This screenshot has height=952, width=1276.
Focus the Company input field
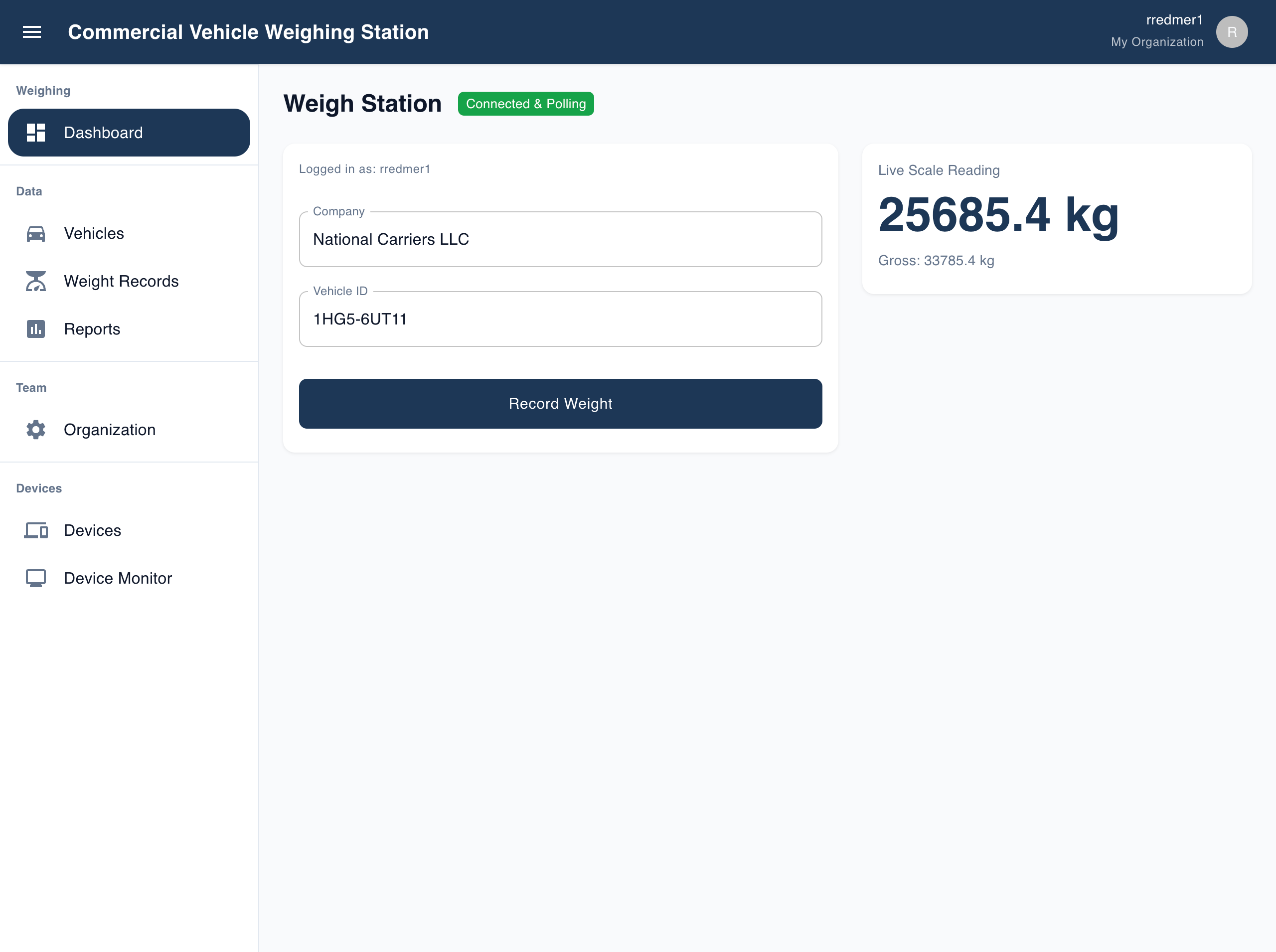click(560, 239)
